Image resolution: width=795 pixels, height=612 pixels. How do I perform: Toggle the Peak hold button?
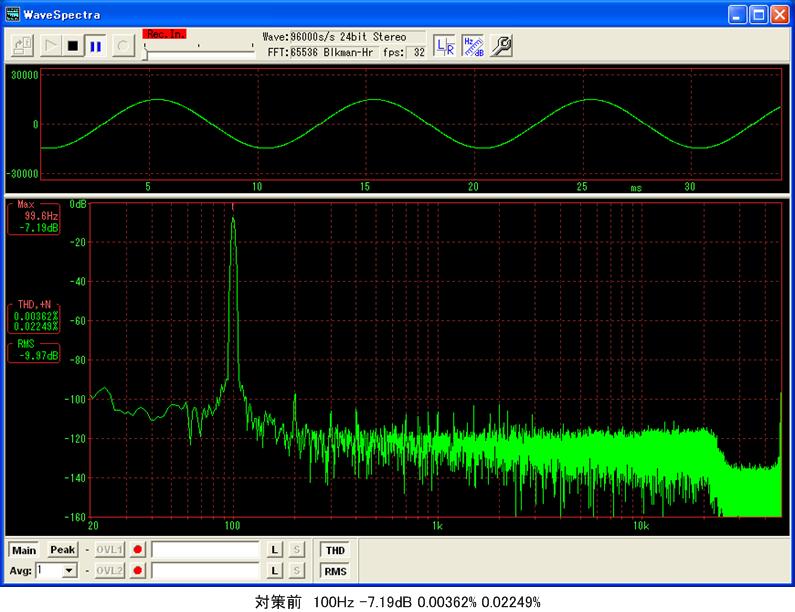pos(62,550)
